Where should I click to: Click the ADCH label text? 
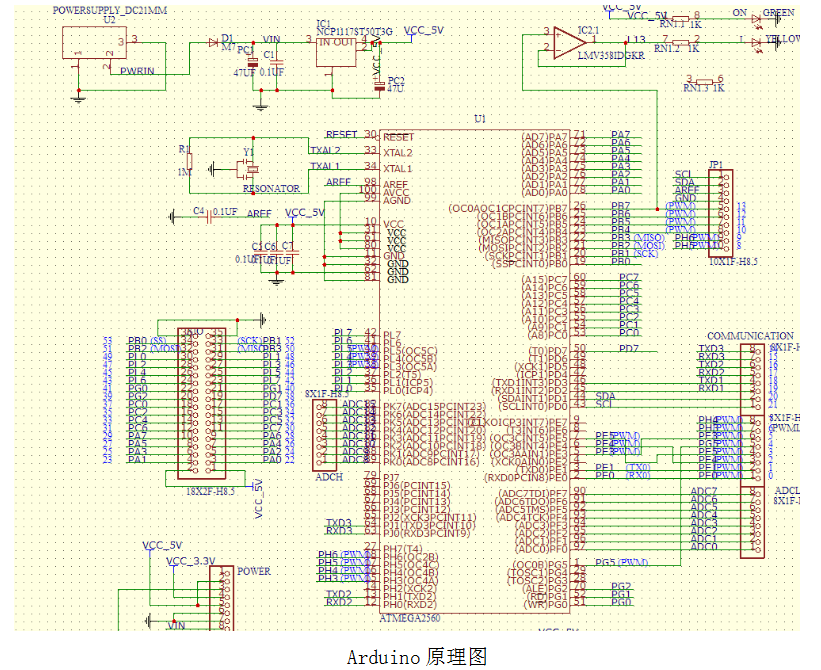pos(329,477)
